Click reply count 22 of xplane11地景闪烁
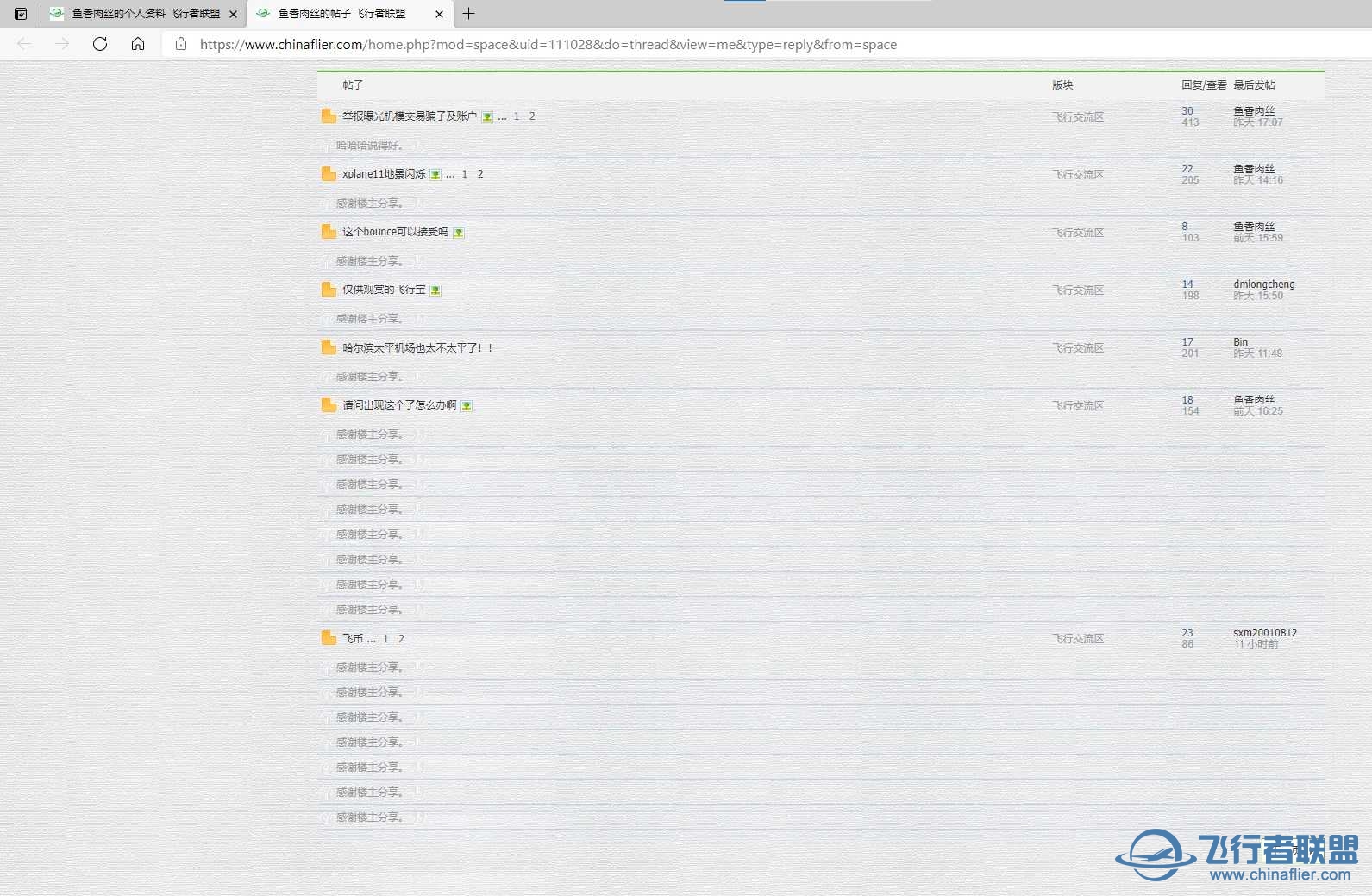Screen dimensions: 1372x896 [x=1187, y=168]
